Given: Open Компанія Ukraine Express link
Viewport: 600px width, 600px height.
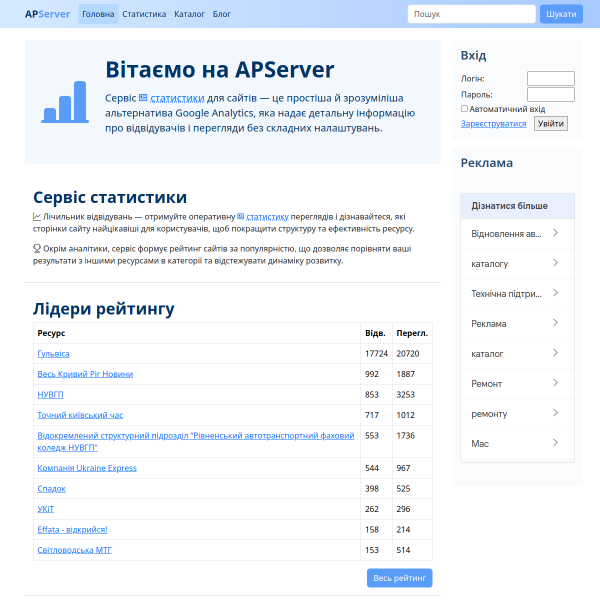Looking at the screenshot, I should click(87, 468).
